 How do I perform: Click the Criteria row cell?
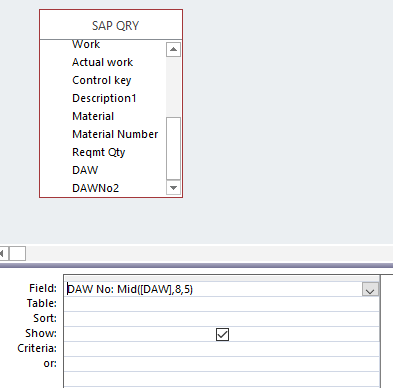pos(222,349)
